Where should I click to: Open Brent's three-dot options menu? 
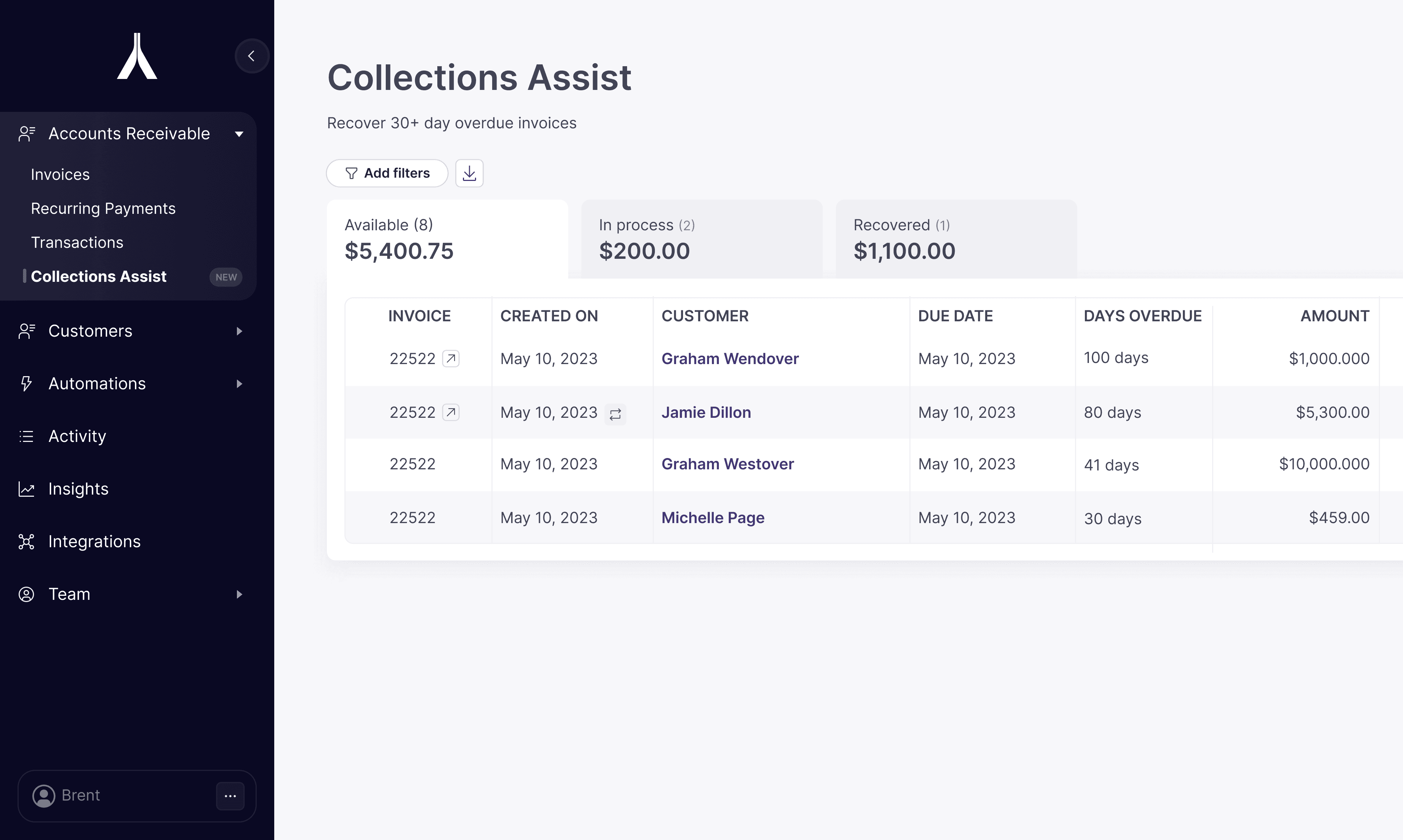coord(230,796)
